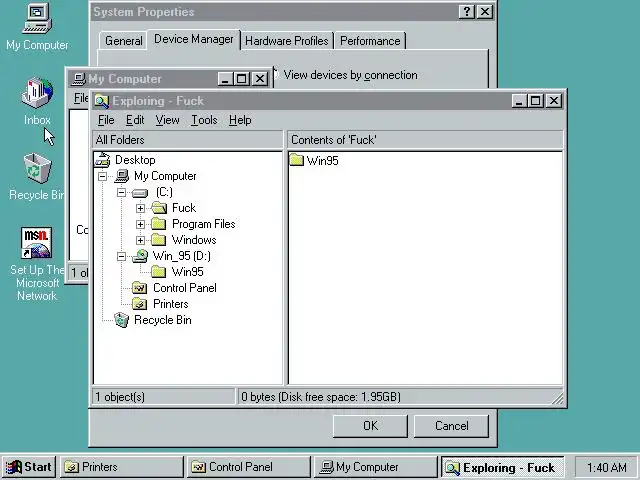Click '1 object(s)' status bar text
Viewport: 640px width, 480px height.
tap(120, 397)
